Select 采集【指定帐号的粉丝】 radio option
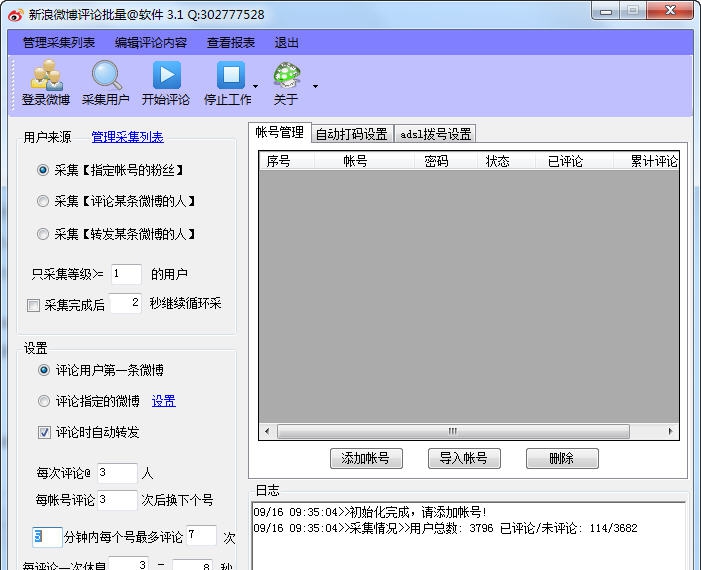The height and width of the screenshot is (570, 701). pos(43,170)
